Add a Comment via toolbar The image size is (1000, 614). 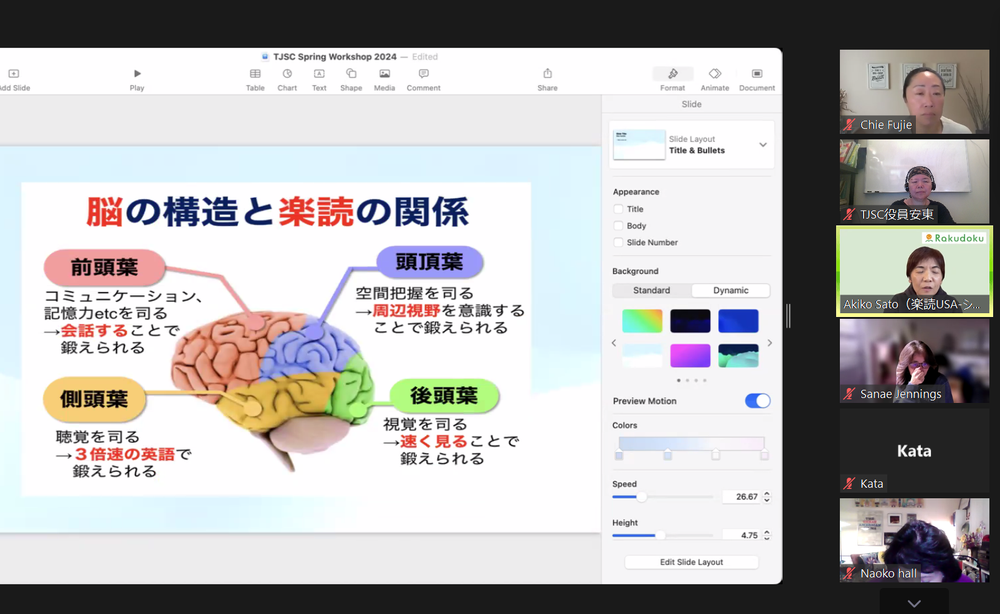(x=423, y=74)
